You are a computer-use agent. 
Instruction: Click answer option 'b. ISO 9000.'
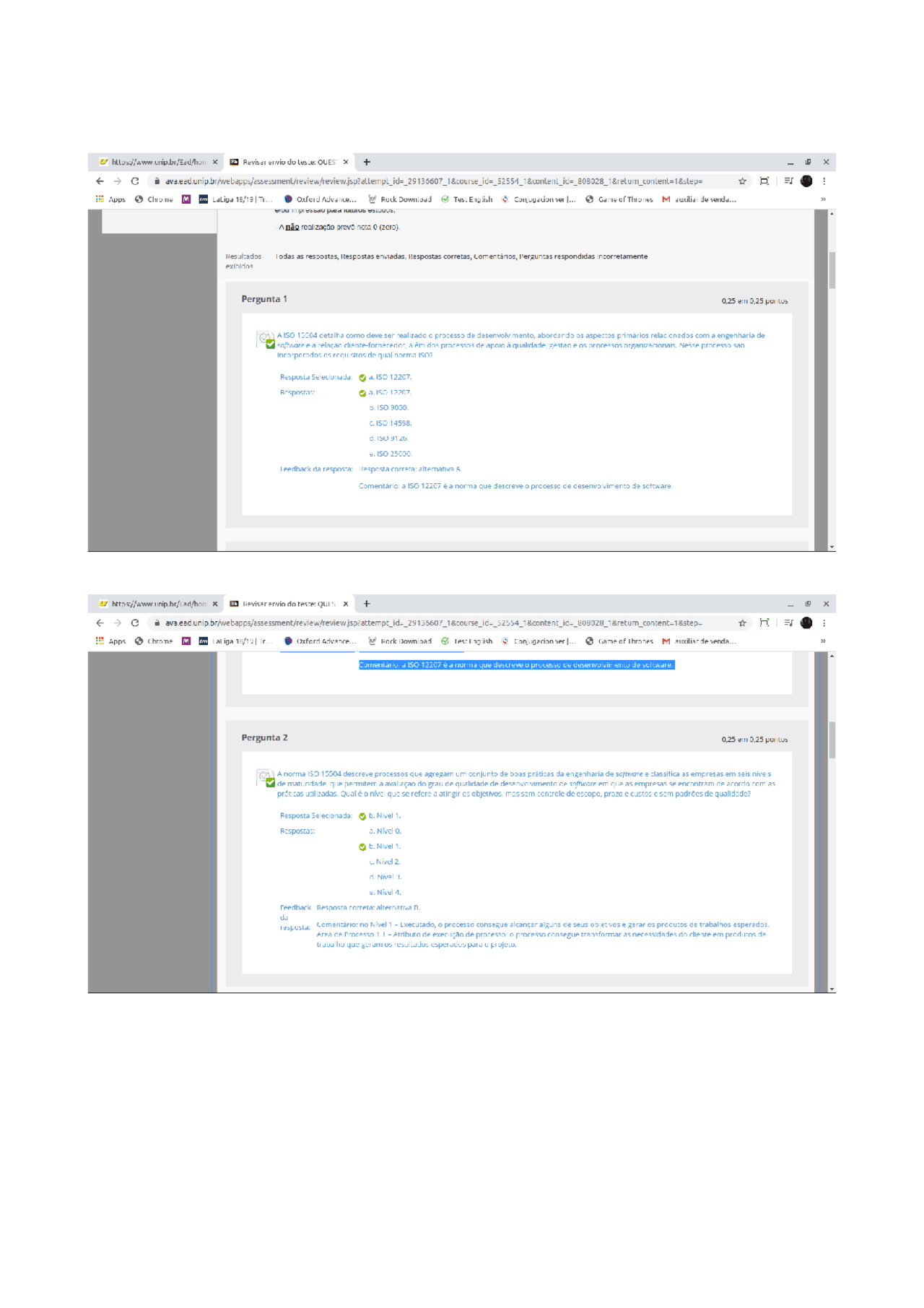coord(388,408)
